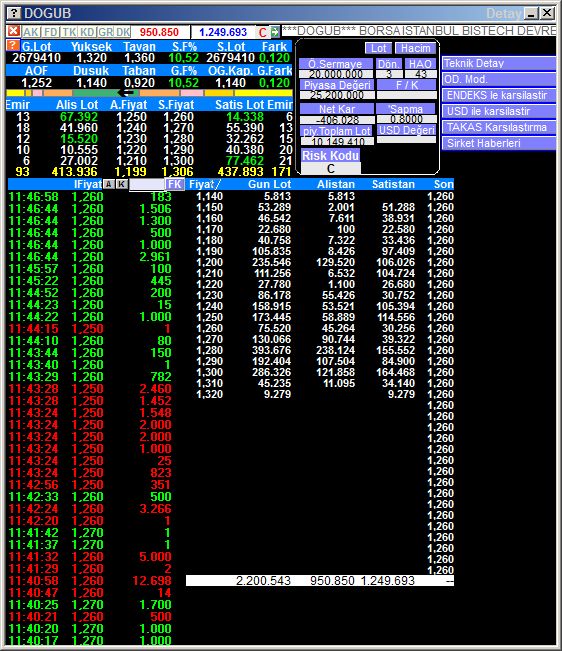
Task: Minimize the DOGUB window
Action: (x=531, y=13)
